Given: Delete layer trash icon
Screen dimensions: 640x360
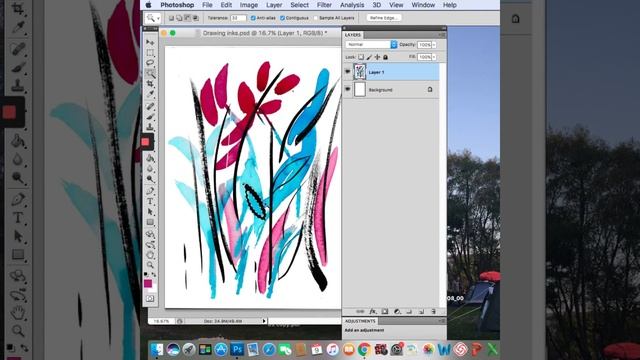Looking at the screenshot, I should point(433,311).
